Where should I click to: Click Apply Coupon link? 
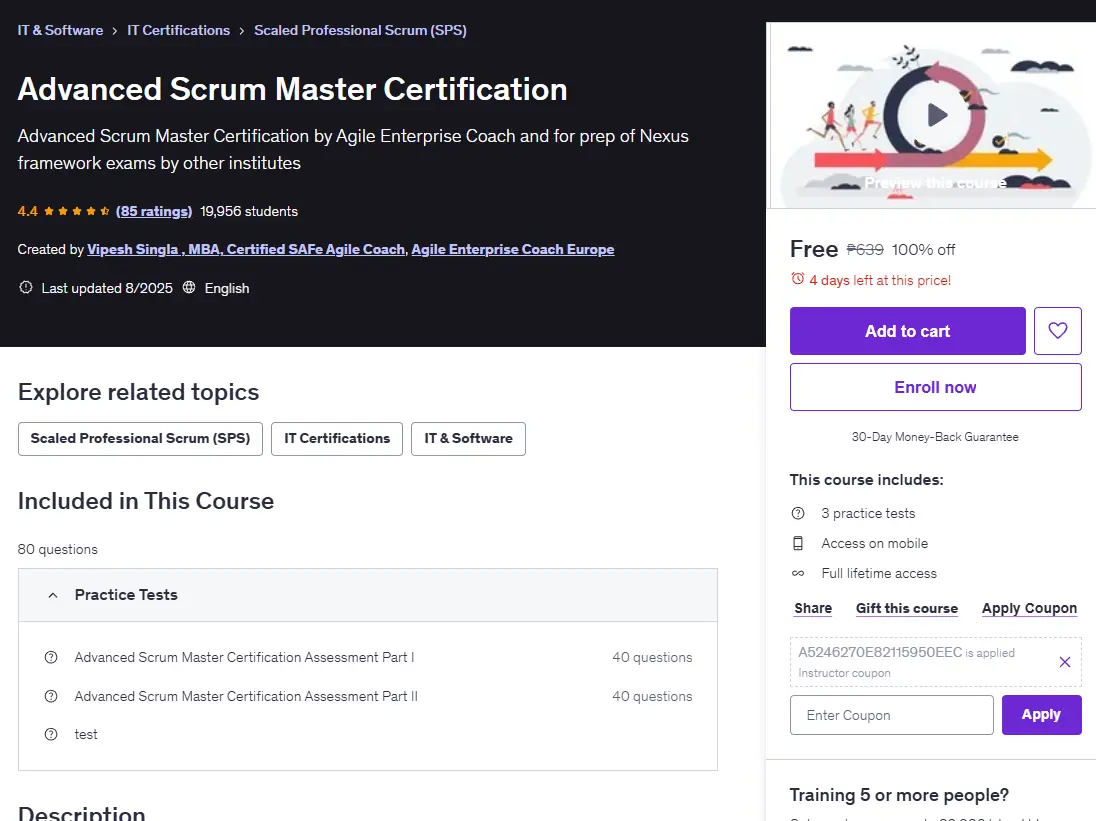pos(1029,609)
